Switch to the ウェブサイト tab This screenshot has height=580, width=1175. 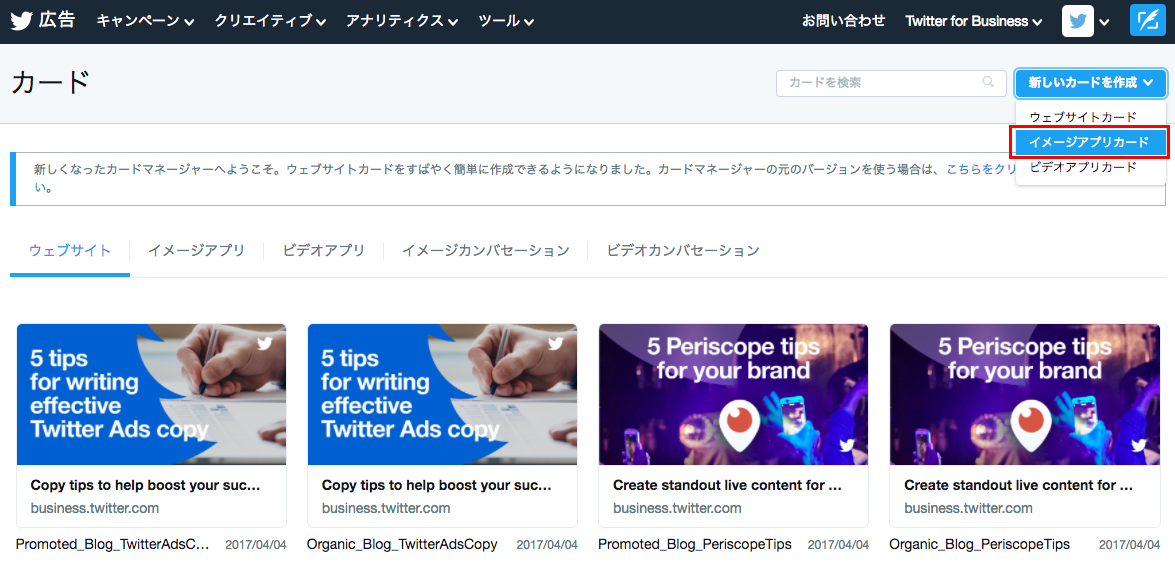coord(70,250)
